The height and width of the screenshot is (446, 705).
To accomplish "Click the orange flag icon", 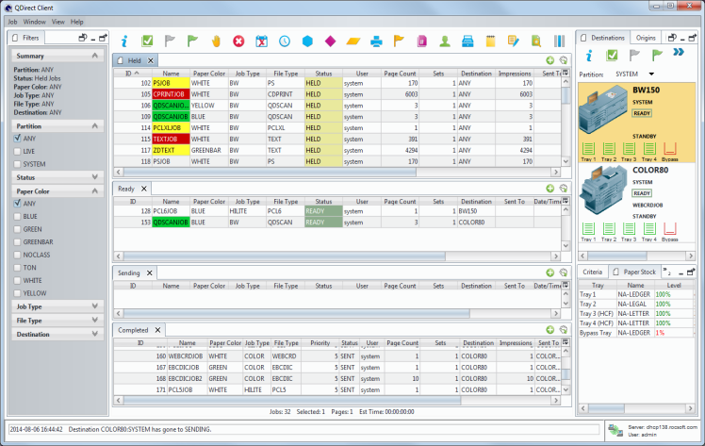I will [x=399, y=41].
